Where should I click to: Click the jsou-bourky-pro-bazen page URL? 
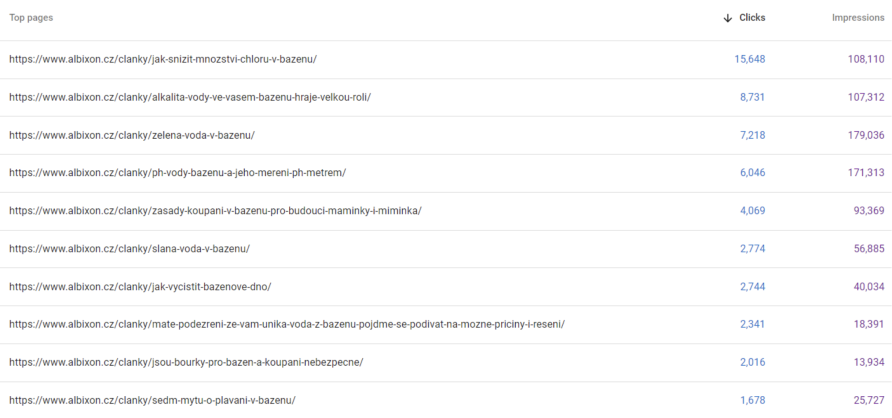(x=186, y=362)
